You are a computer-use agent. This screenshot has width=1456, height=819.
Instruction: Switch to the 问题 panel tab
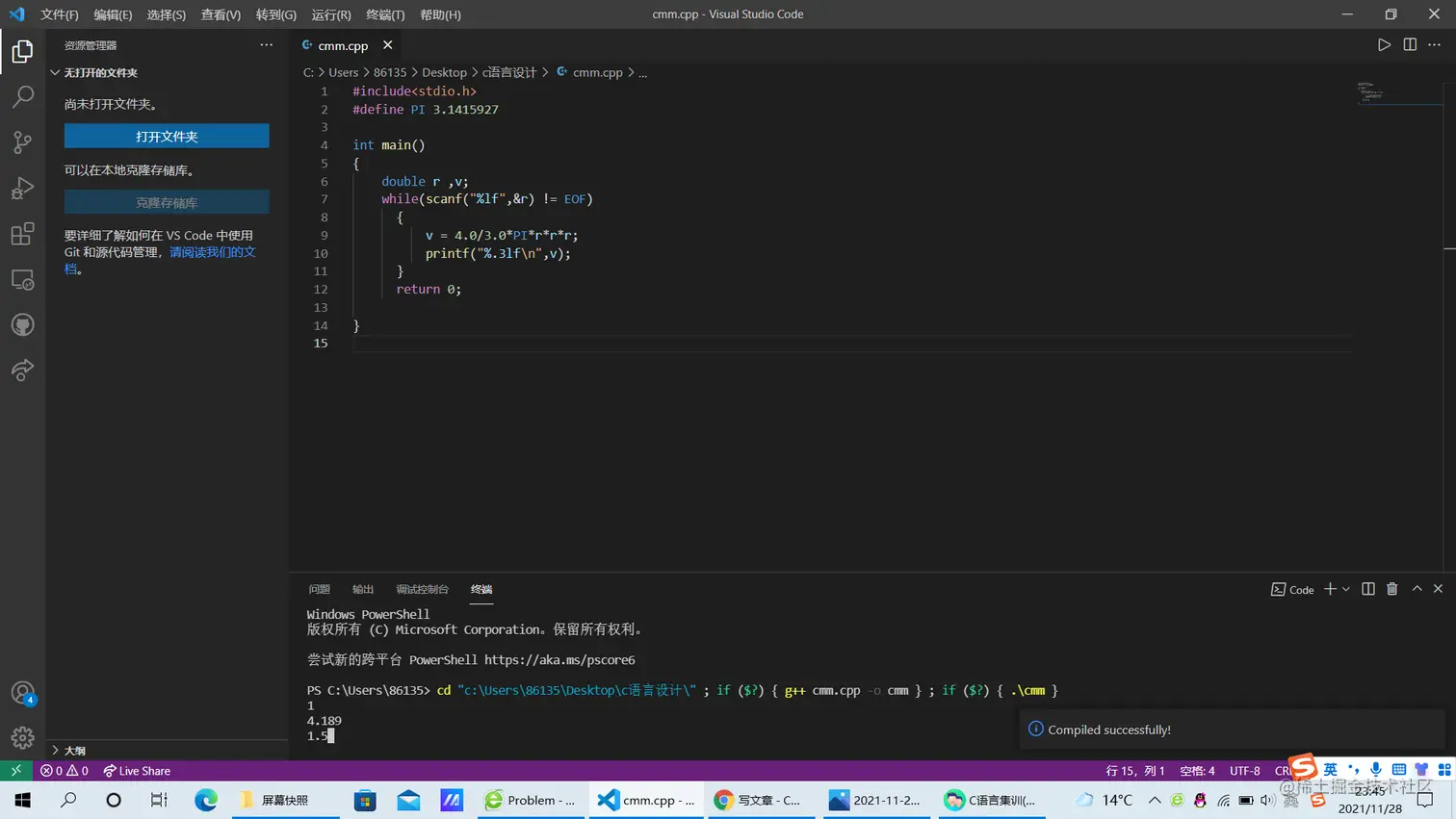[320, 589]
